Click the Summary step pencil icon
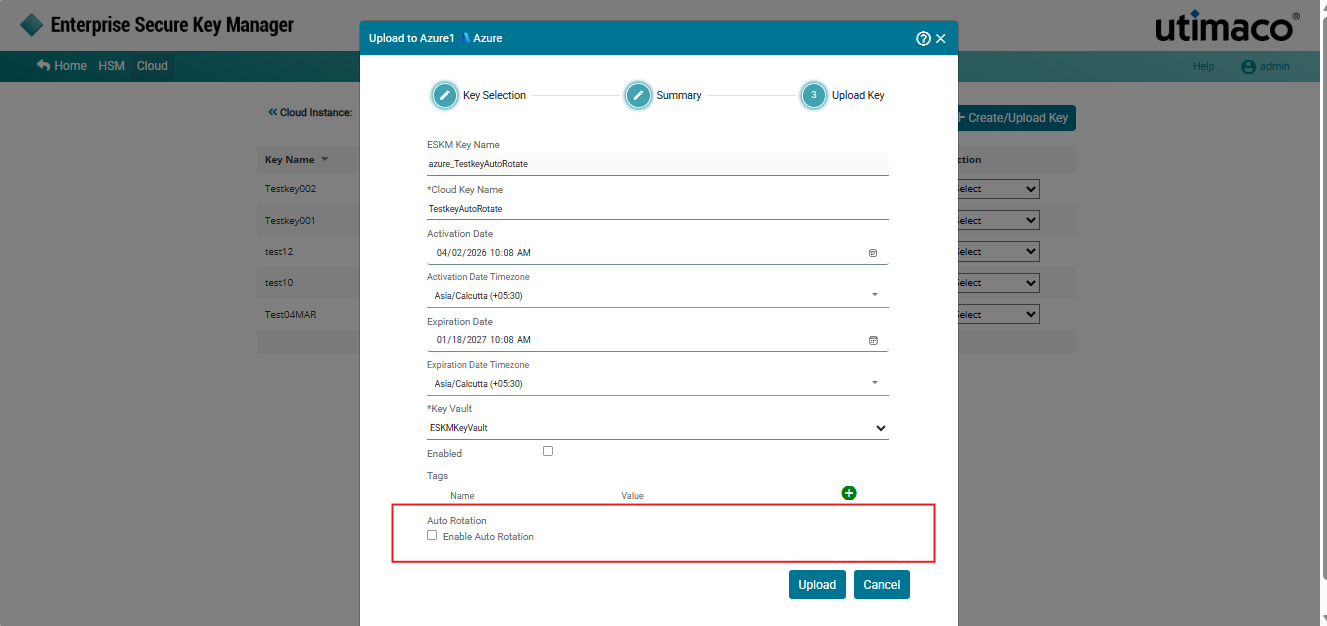1327x626 pixels. (x=638, y=95)
